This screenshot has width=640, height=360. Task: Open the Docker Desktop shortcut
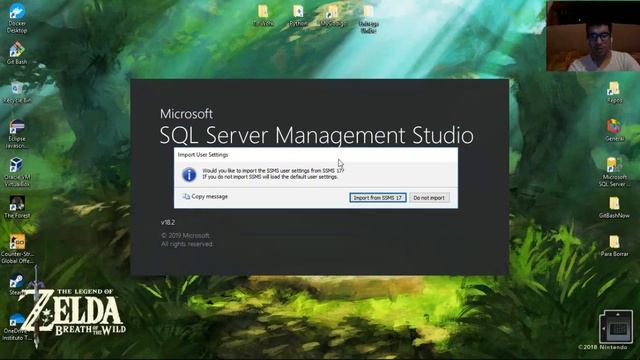17,18
